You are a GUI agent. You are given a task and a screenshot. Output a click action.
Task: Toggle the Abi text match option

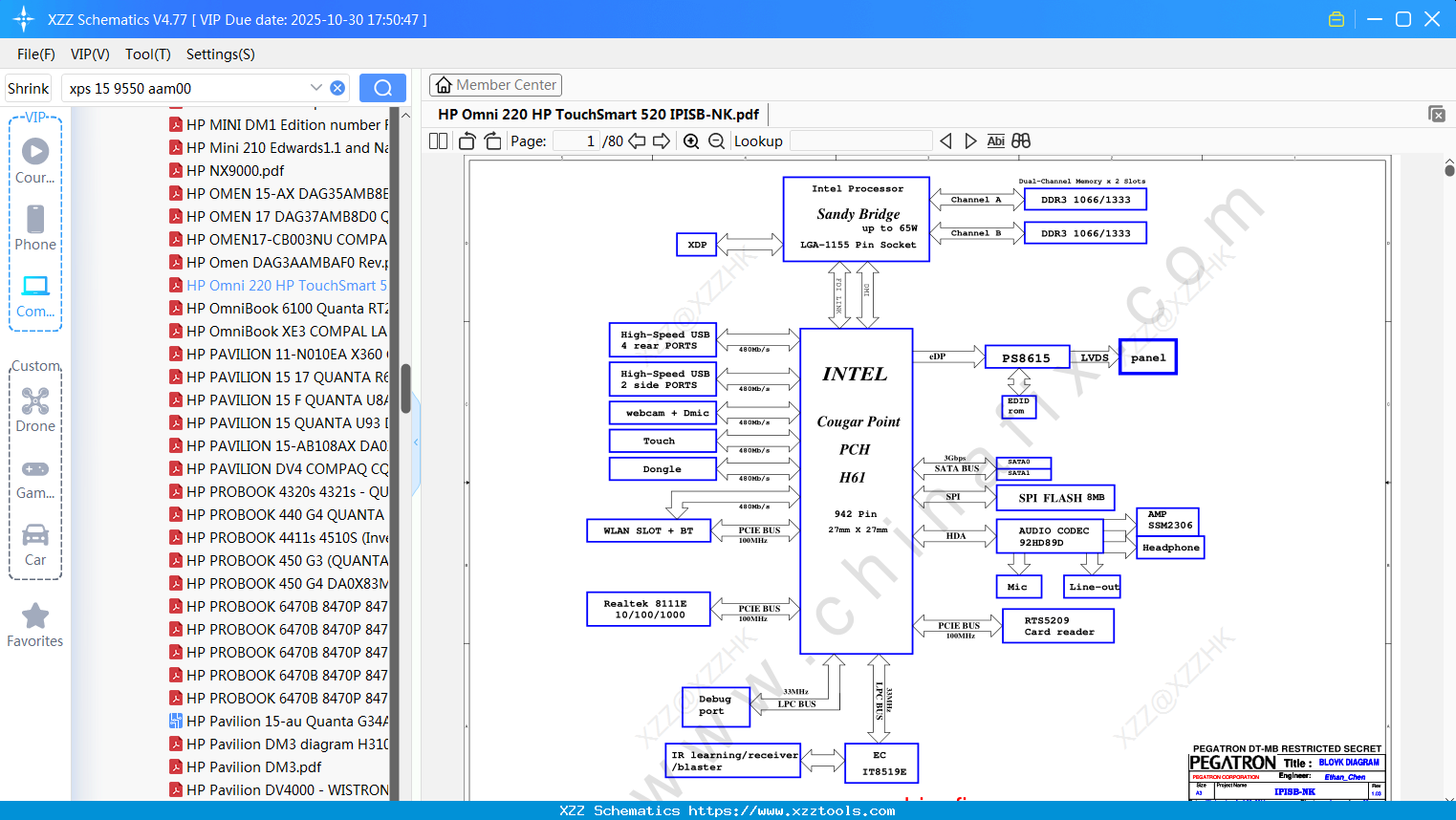995,141
